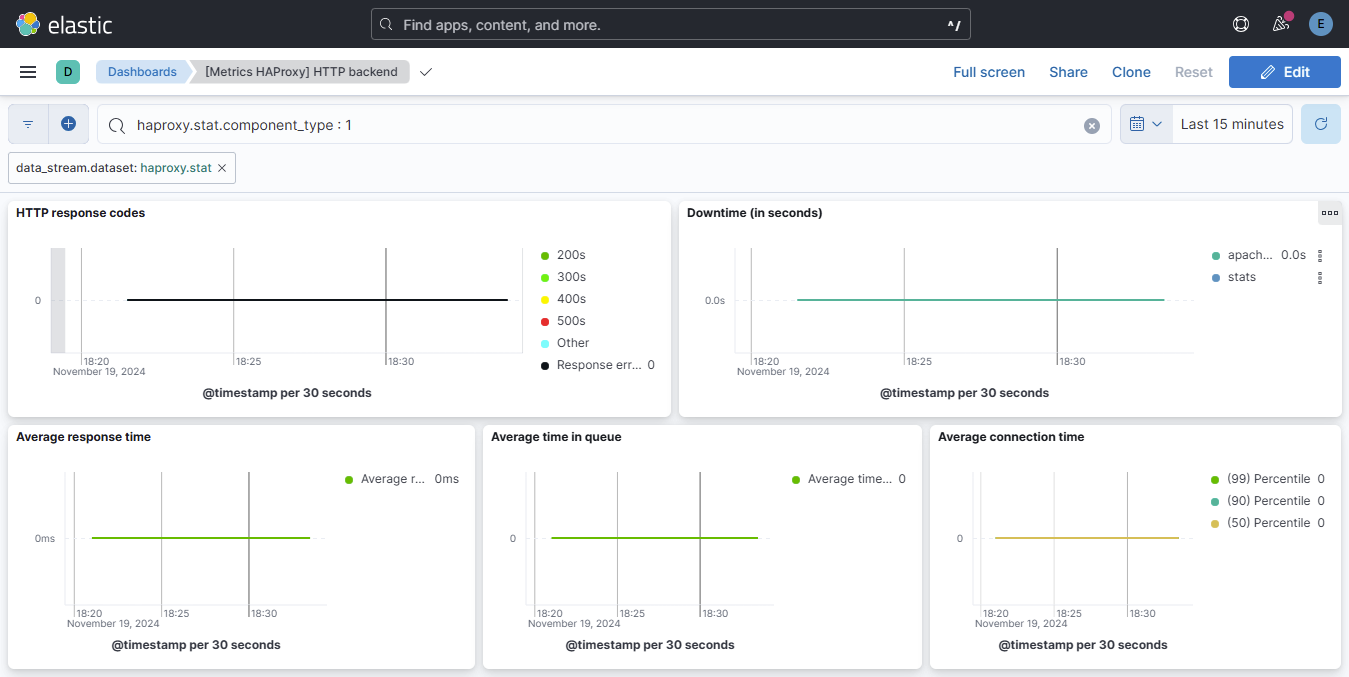The width and height of the screenshot is (1349, 677).
Task: Open the filter options menu icon
Action: coord(28,124)
